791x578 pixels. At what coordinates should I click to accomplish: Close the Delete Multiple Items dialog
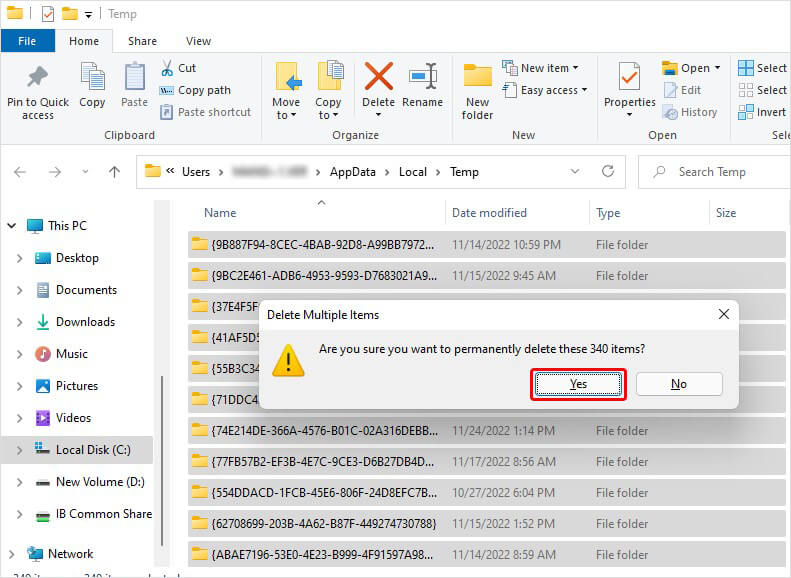[724, 314]
